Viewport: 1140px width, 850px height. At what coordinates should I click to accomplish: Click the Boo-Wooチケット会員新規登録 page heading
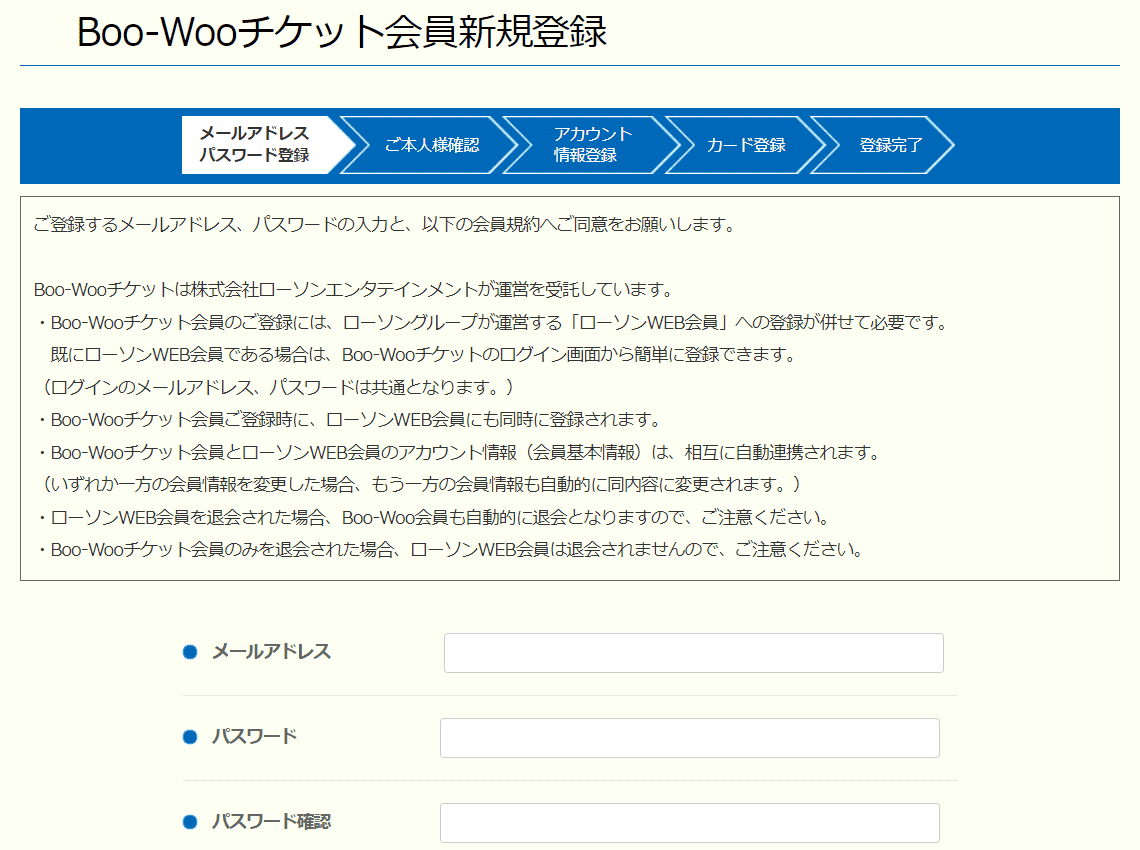click(340, 33)
